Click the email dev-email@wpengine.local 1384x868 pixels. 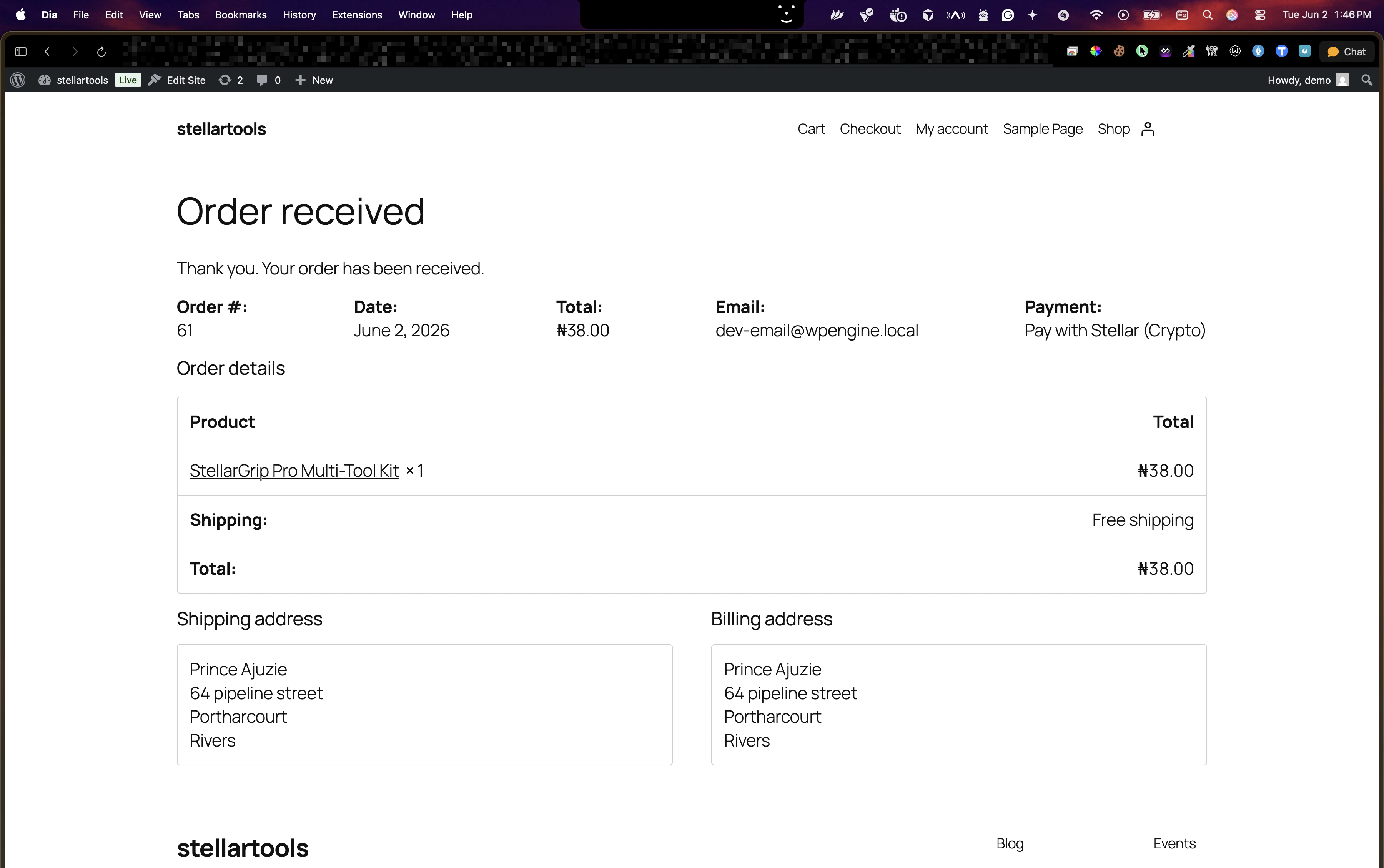pyautogui.click(x=817, y=331)
